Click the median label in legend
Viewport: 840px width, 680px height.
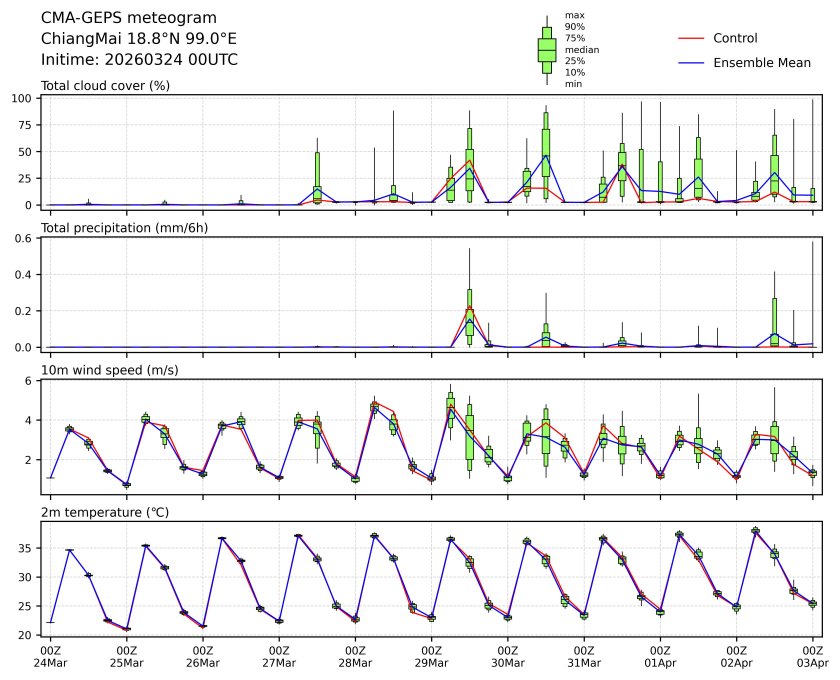pyautogui.click(x=582, y=49)
